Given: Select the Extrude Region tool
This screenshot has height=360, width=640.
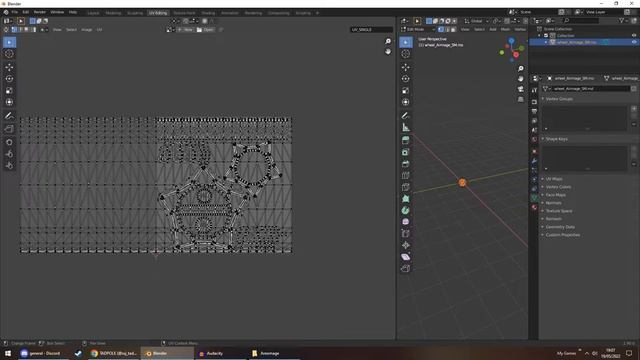Looking at the screenshot, I should pos(406,140).
